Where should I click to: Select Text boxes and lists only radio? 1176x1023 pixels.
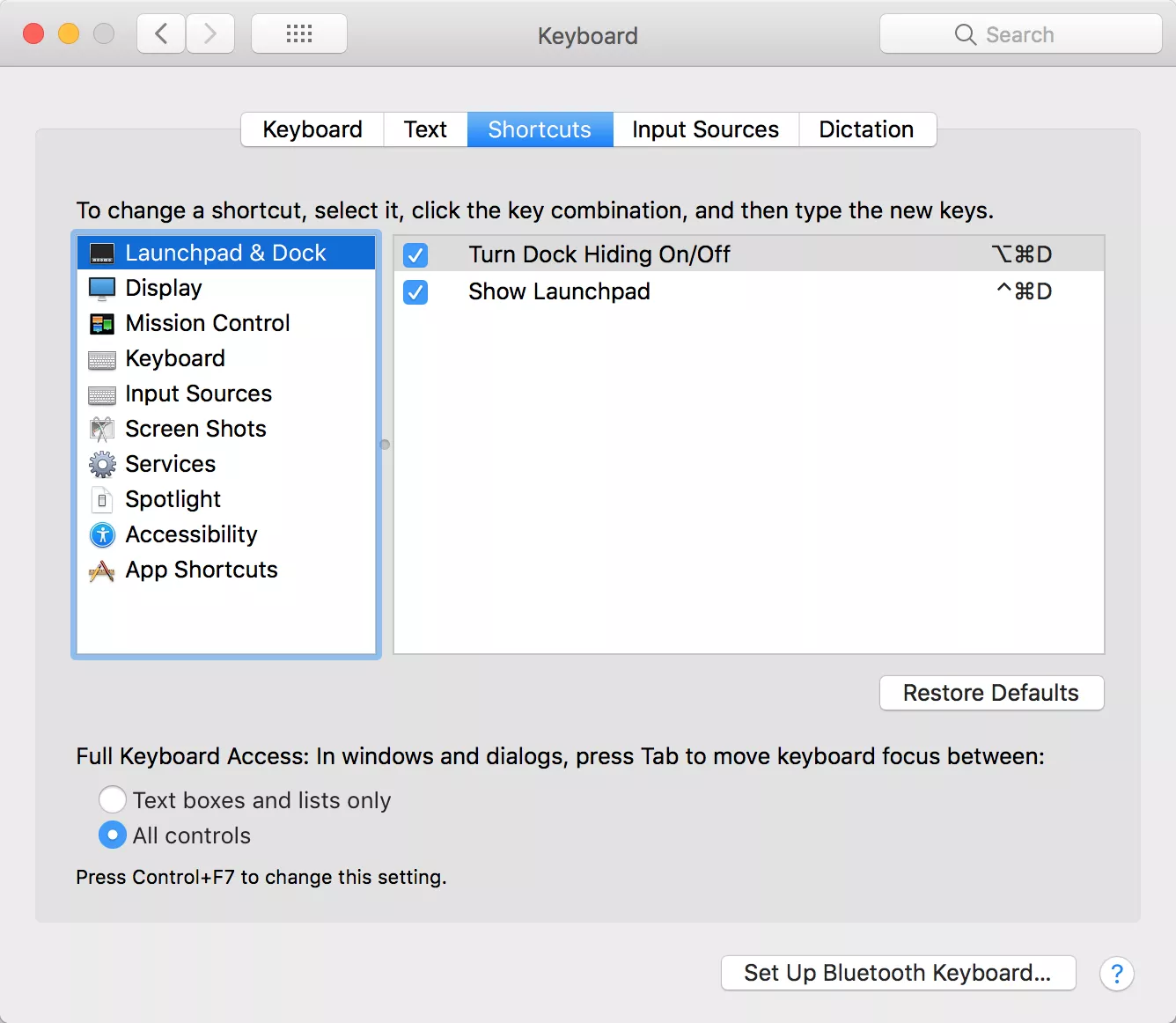coord(112,799)
